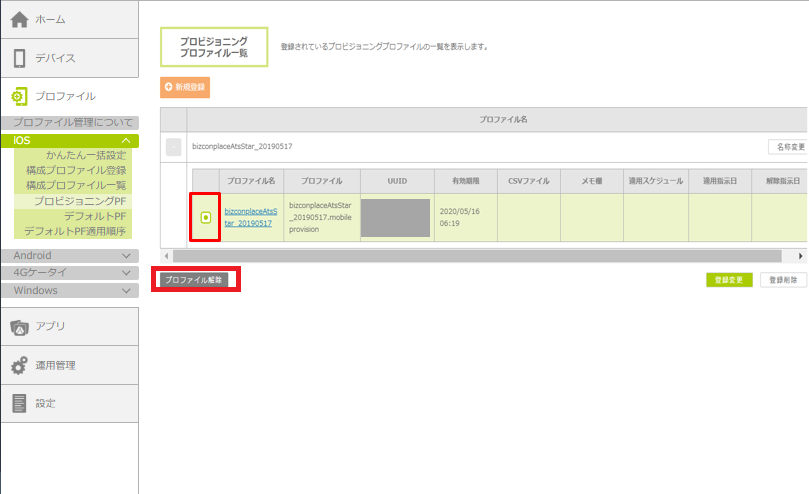Click the green 登録変更 button

coord(729,280)
